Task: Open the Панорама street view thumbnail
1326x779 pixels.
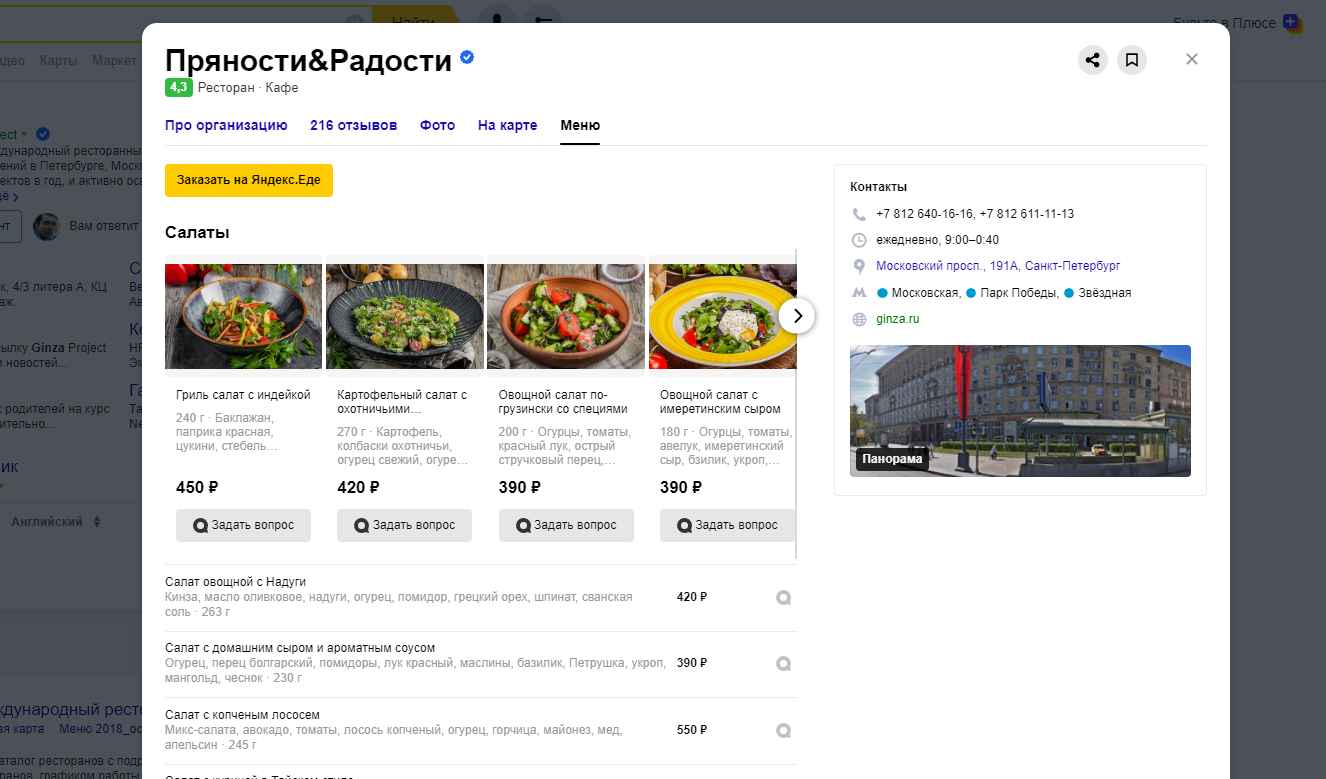Action: coord(1020,411)
